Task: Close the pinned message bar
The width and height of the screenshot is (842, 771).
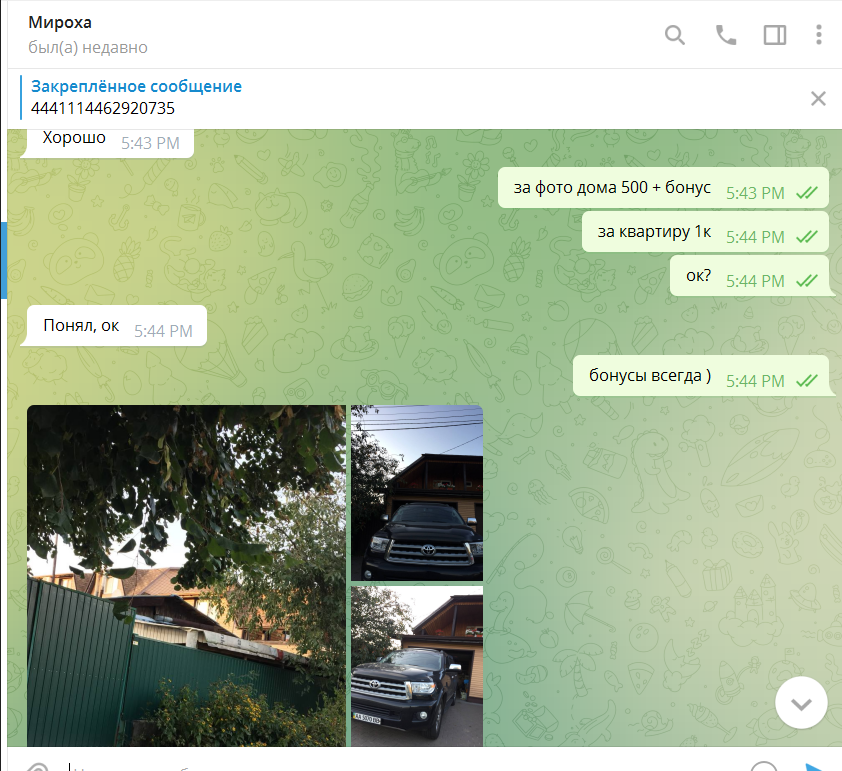Action: click(x=818, y=98)
